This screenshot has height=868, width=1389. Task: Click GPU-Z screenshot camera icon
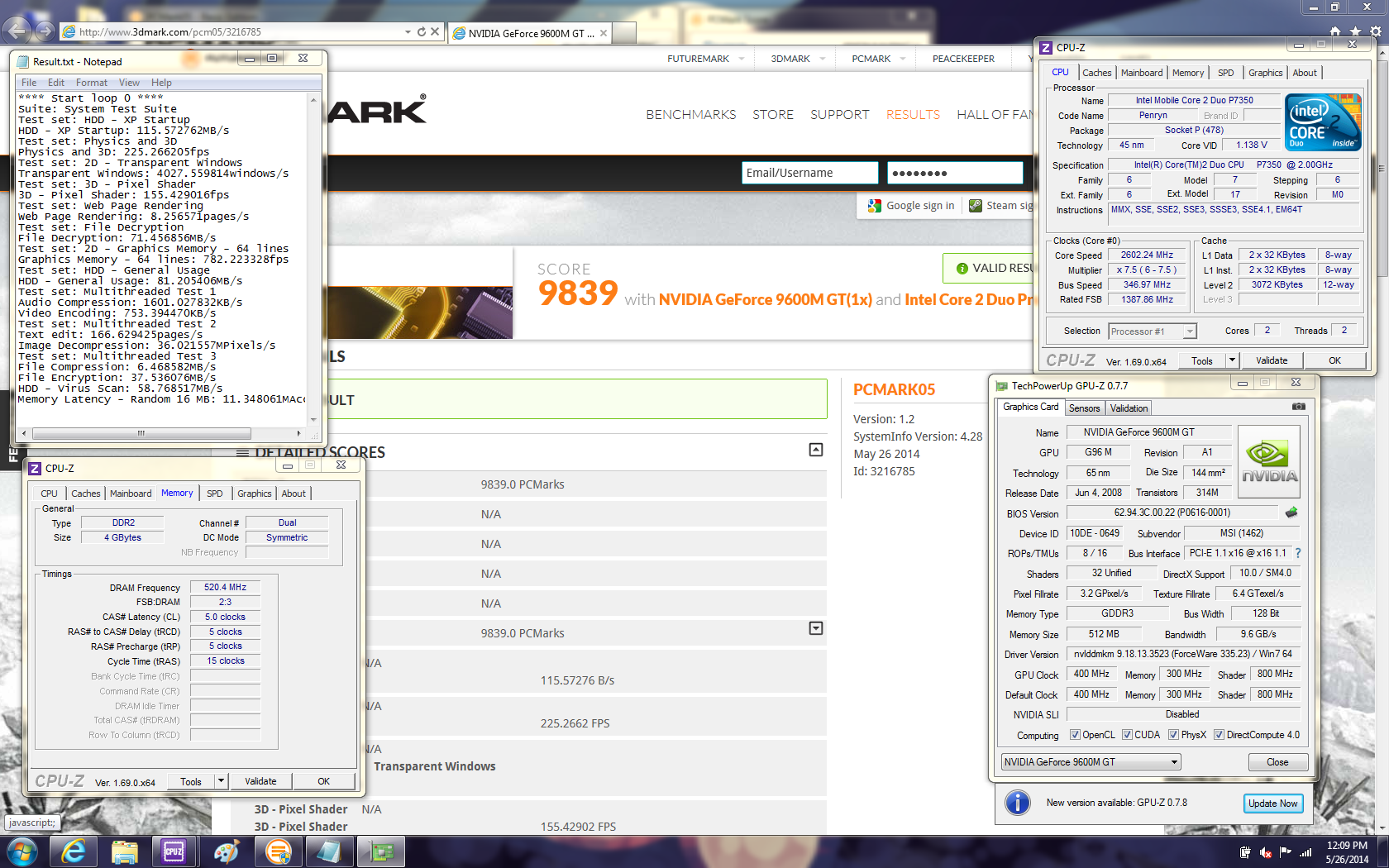pos(1299,407)
